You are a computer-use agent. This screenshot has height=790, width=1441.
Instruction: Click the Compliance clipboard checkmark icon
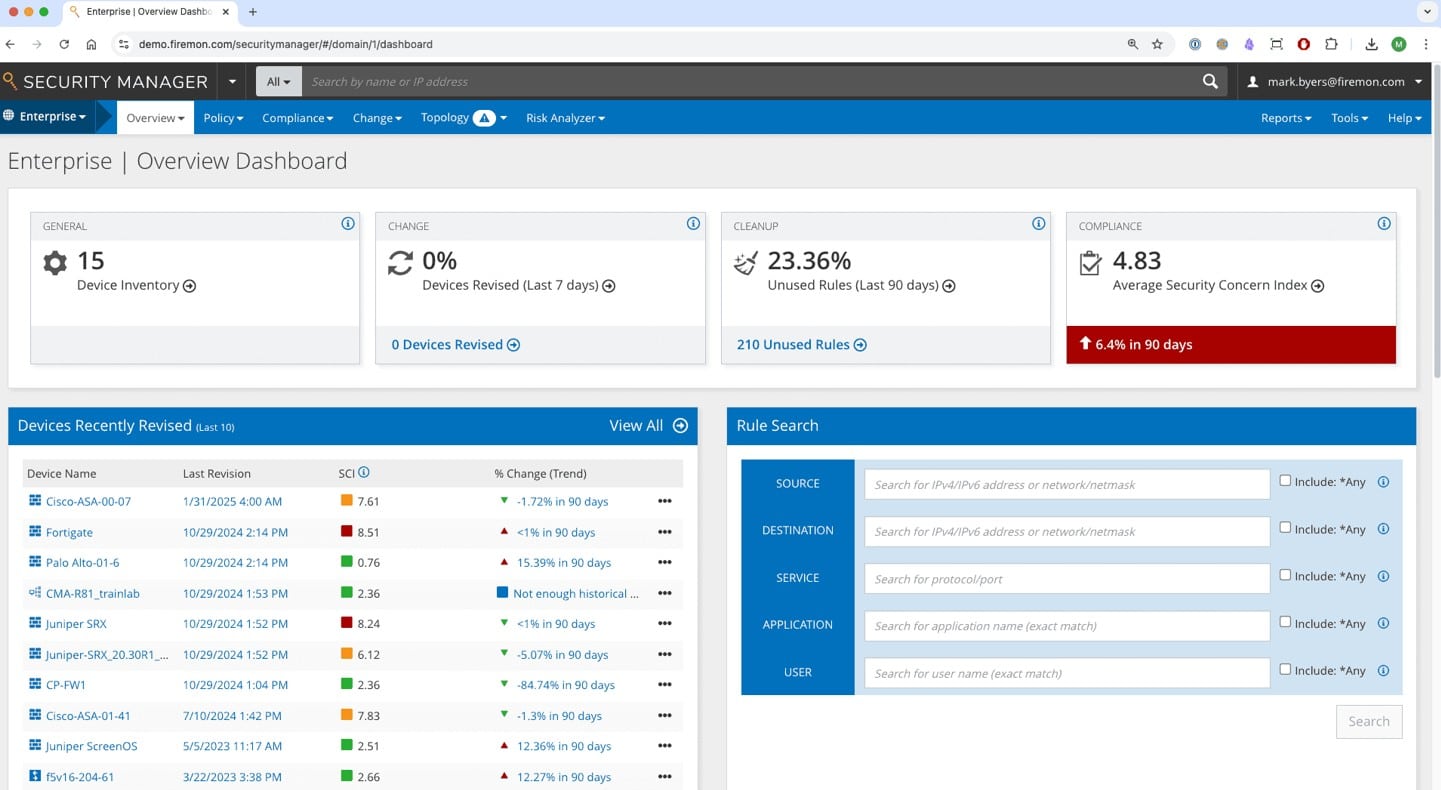point(1089,261)
